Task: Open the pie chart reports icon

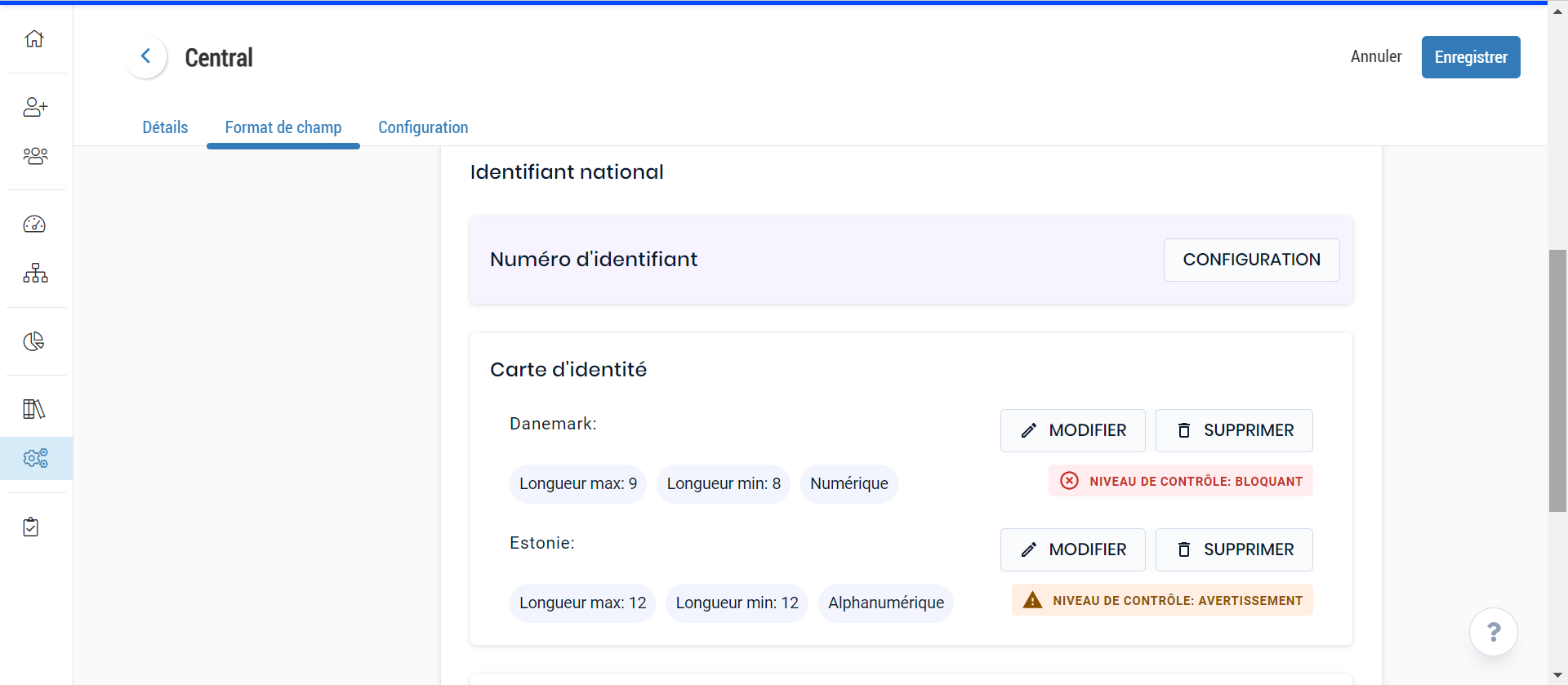Action: (x=34, y=341)
